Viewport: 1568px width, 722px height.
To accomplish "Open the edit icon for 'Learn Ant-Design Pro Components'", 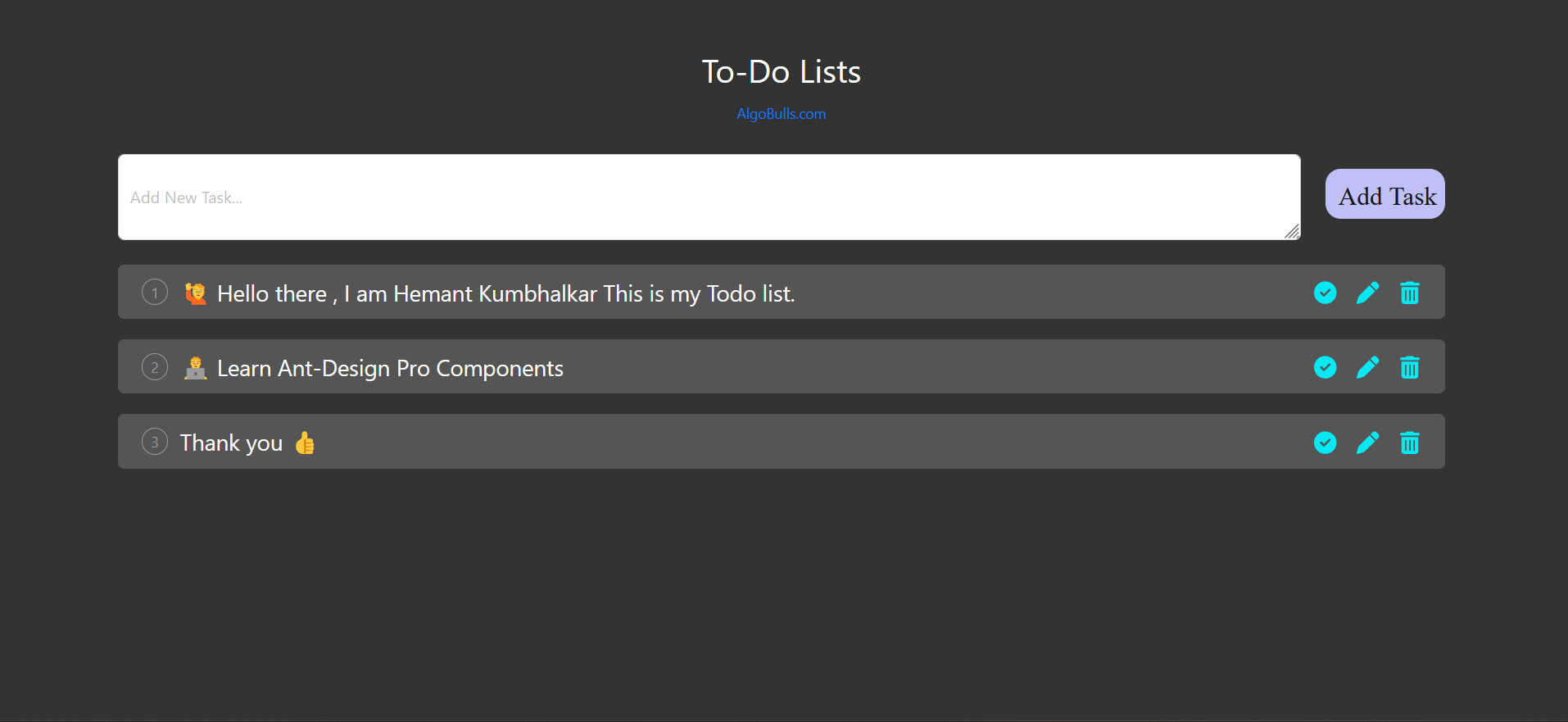I will 1367,367.
